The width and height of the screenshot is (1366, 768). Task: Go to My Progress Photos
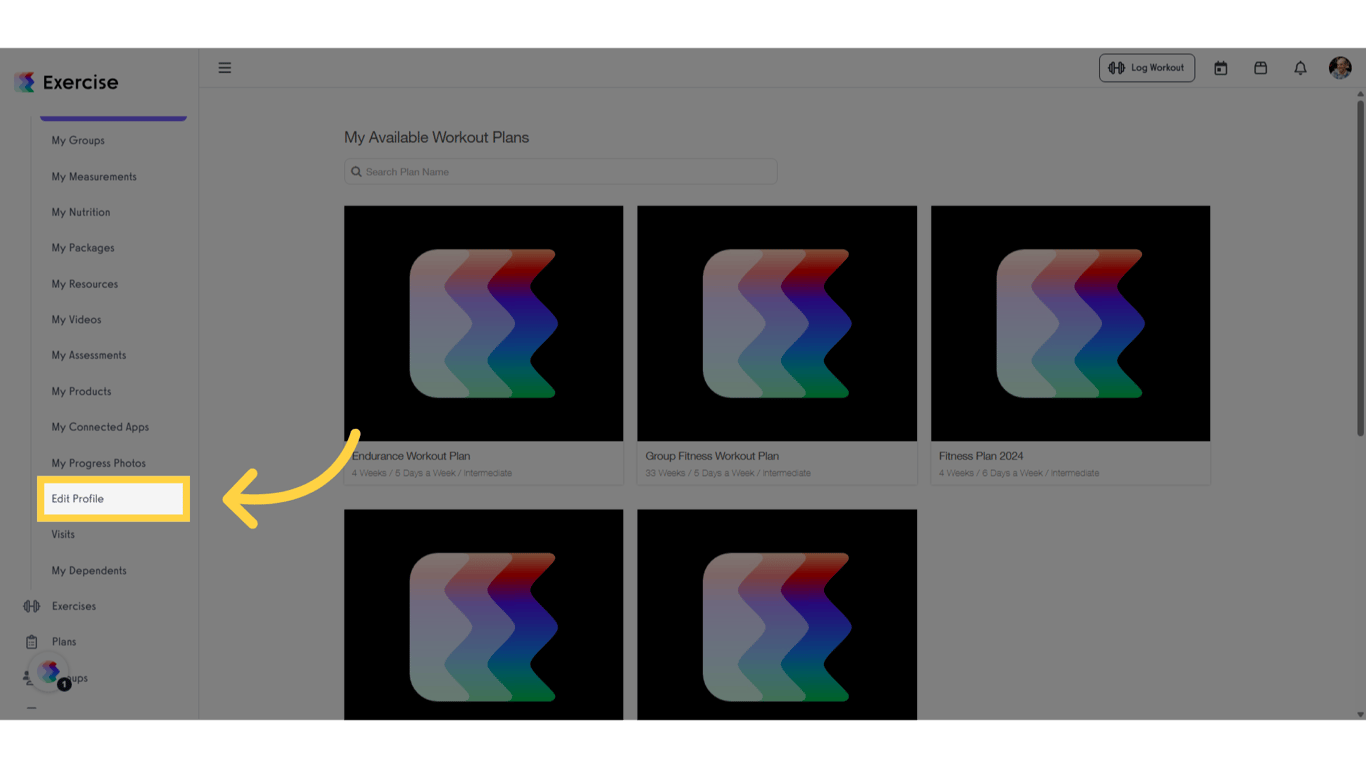[99, 463]
